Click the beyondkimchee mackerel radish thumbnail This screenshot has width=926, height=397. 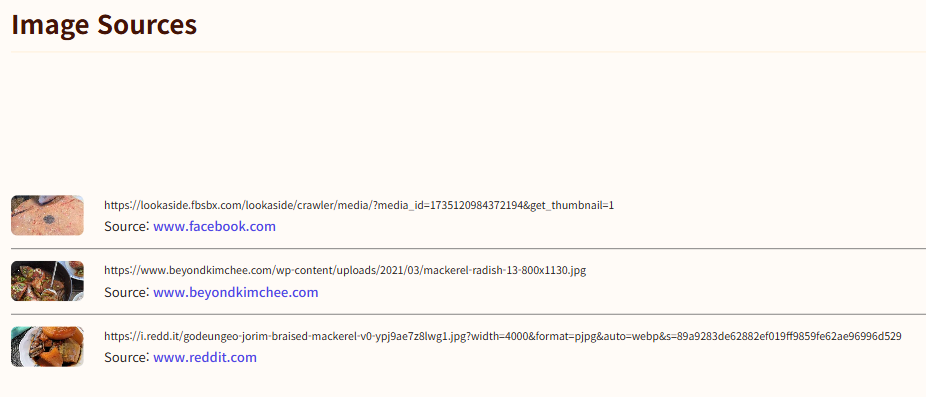point(47,281)
